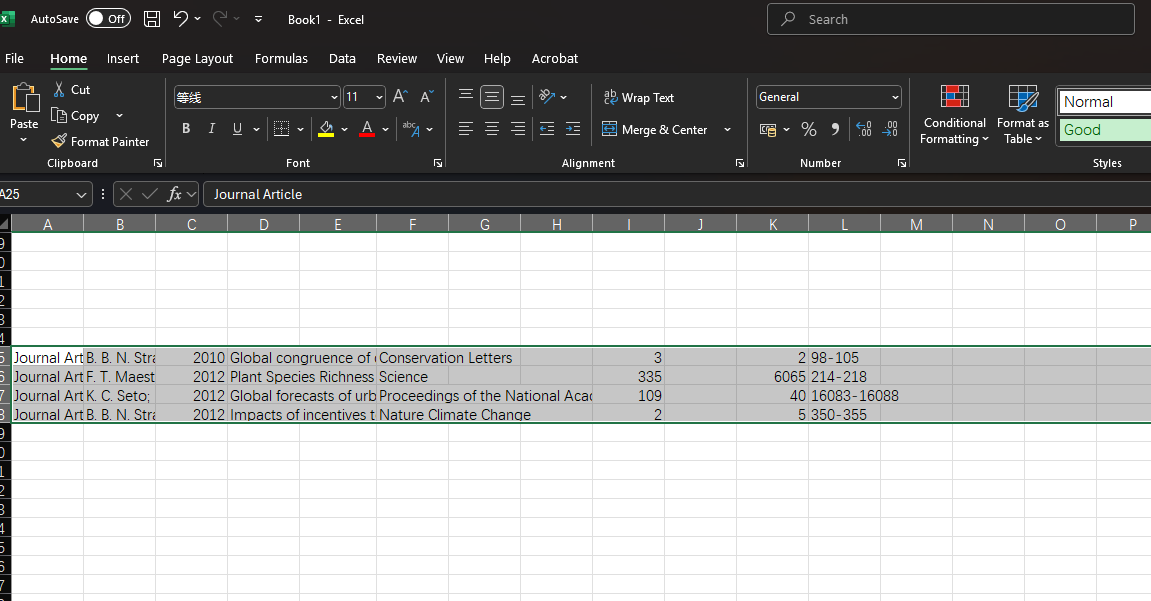Toggle AutoSave switch
The height and width of the screenshot is (601, 1151).
[108, 18]
